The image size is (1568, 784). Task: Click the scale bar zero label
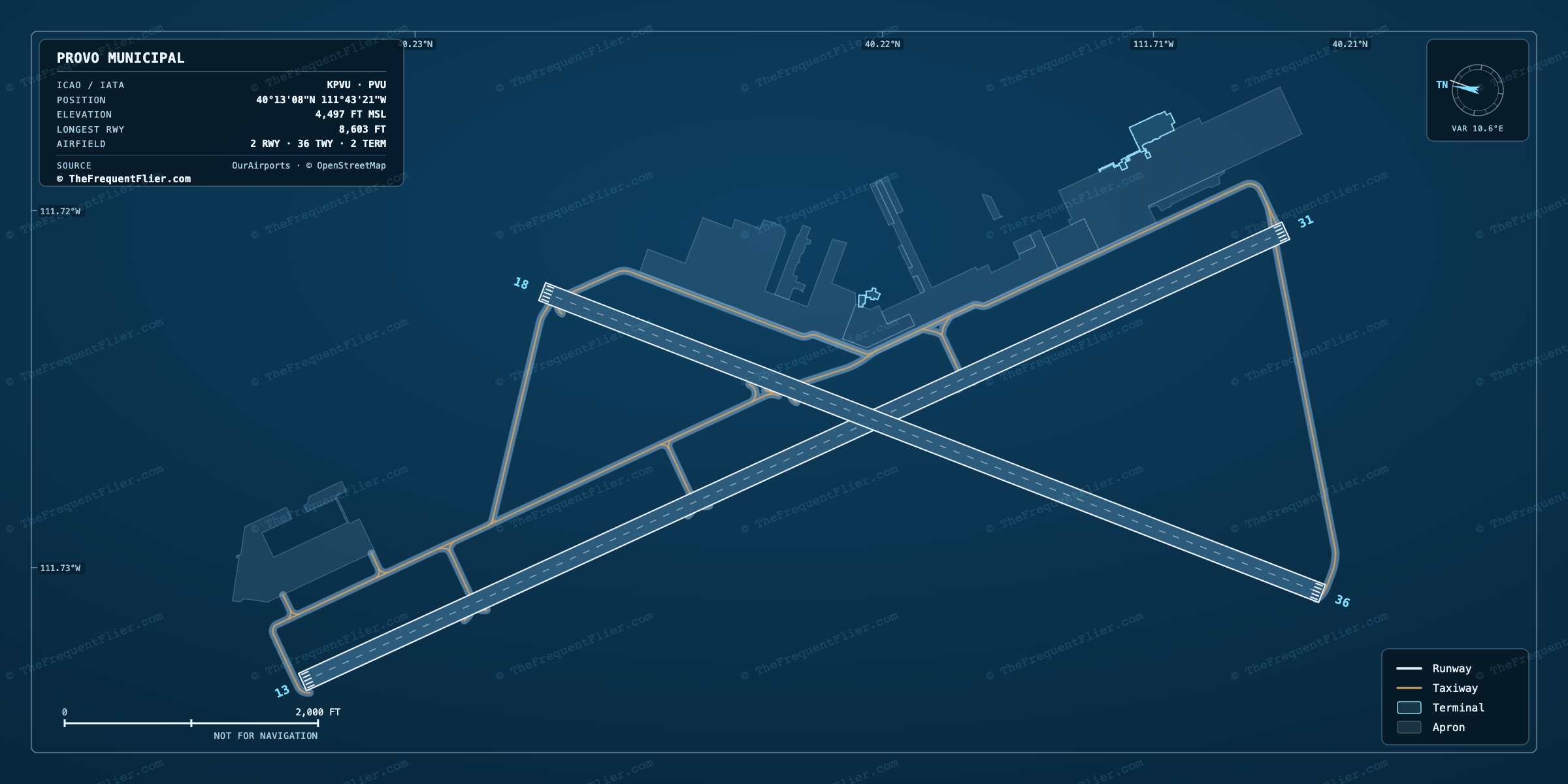[64, 712]
